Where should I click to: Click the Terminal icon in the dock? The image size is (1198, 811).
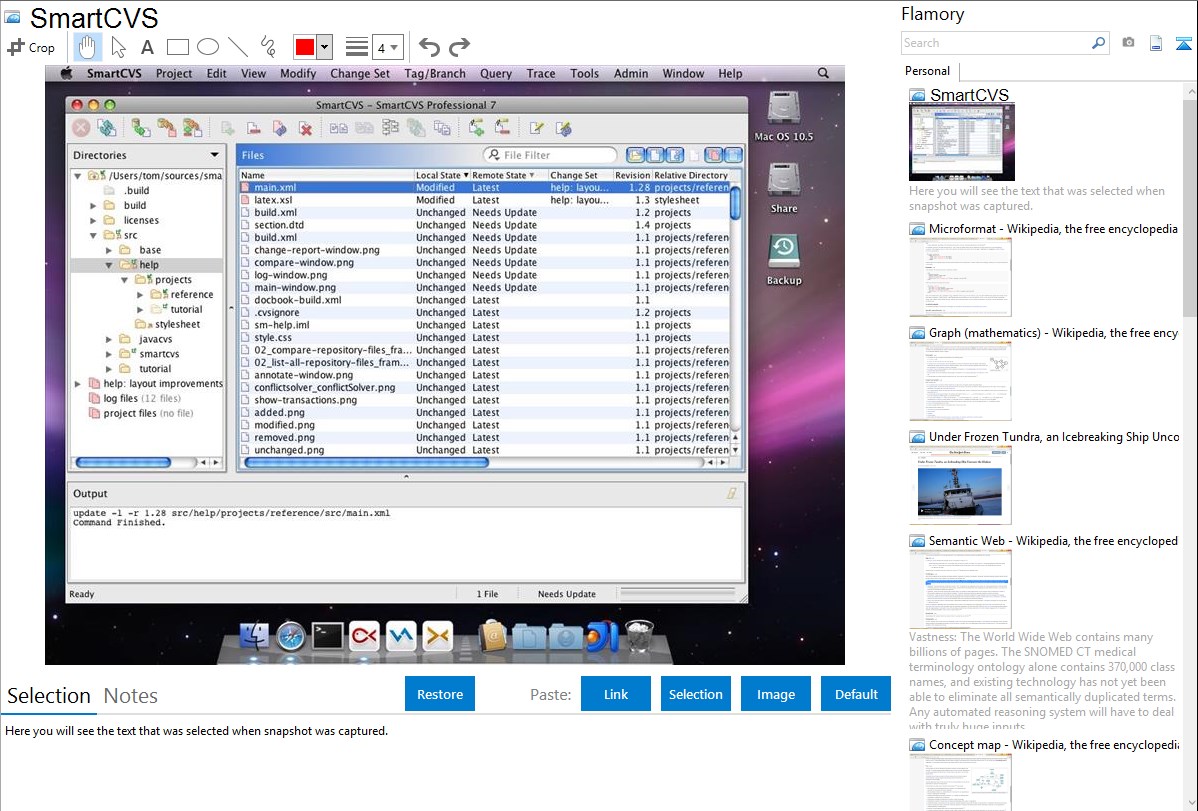click(327, 636)
